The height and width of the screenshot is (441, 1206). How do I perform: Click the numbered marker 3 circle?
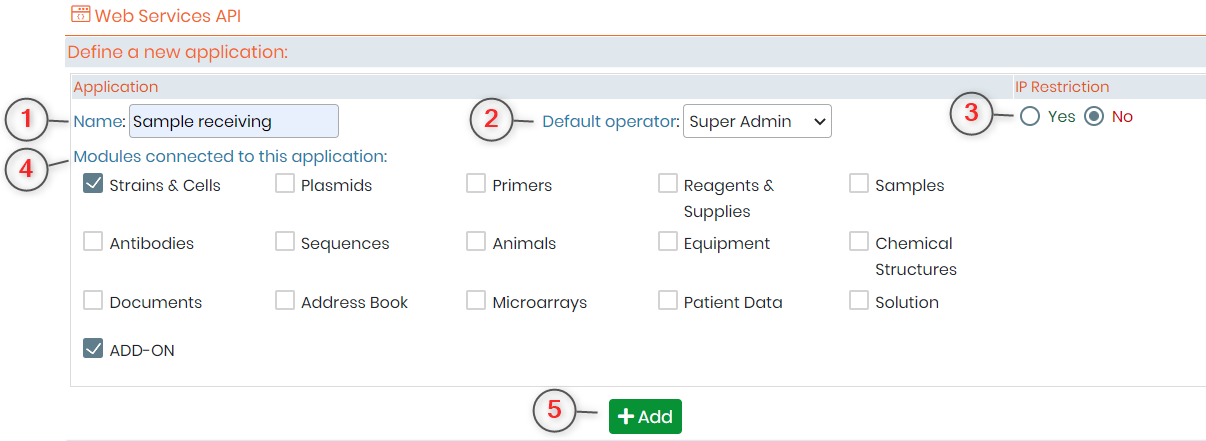point(971,113)
